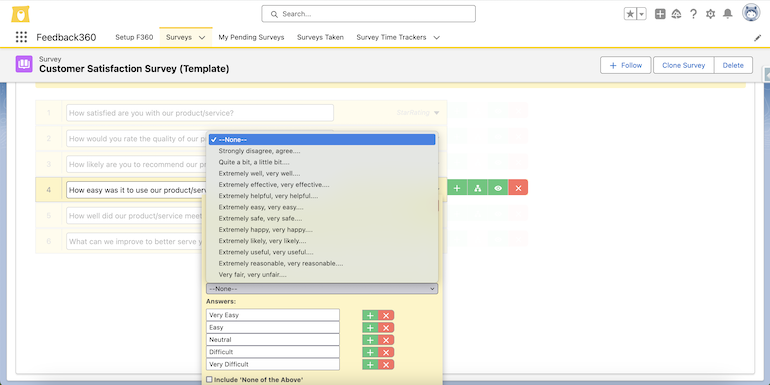The width and height of the screenshot is (770, 385).
Task: Choose 'Extremely likely, very likely....' option
Action: (x=322, y=241)
